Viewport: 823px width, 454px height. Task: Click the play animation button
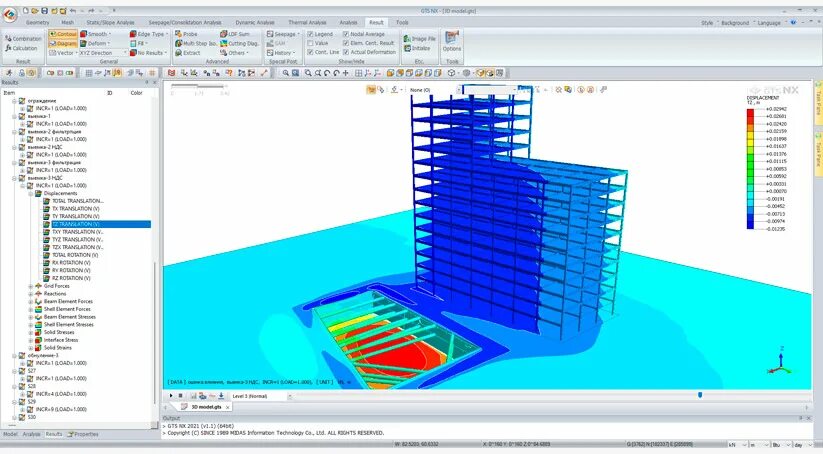click(171, 396)
